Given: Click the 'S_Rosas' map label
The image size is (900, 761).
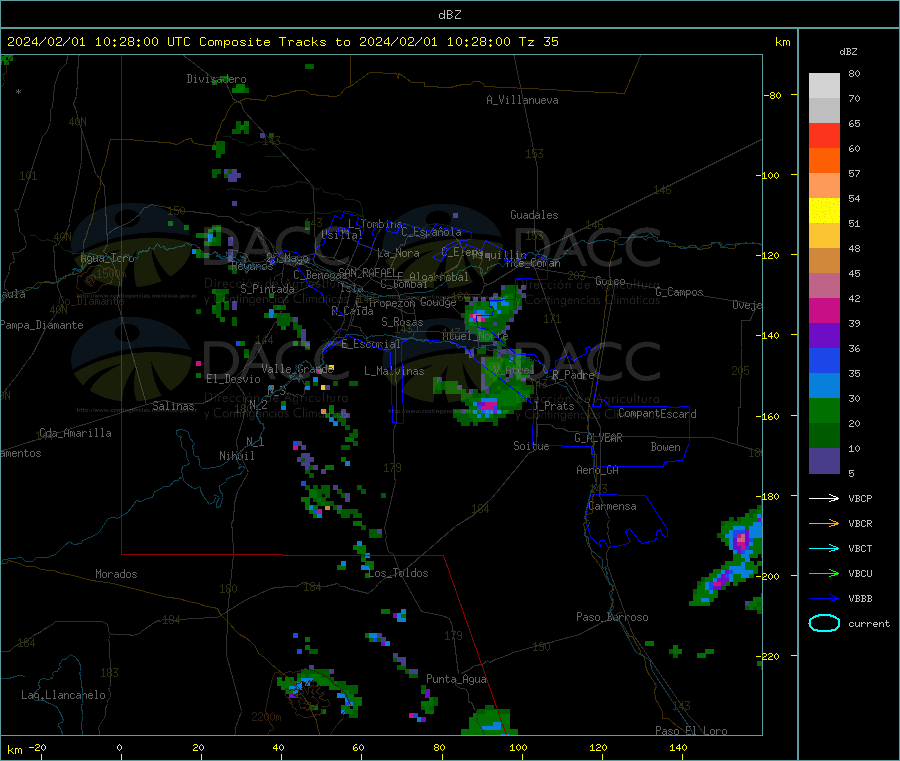Looking at the screenshot, I should point(402,322).
